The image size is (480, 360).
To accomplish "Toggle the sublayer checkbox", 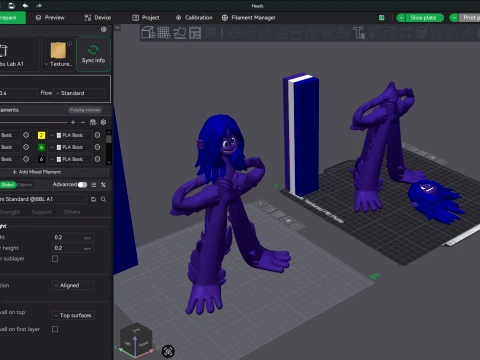I will (55, 259).
